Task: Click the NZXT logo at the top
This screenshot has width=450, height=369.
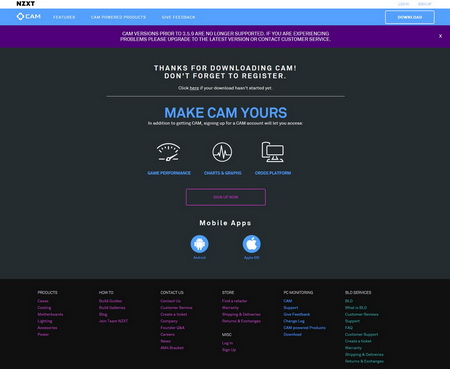Action: pyautogui.click(x=26, y=4)
